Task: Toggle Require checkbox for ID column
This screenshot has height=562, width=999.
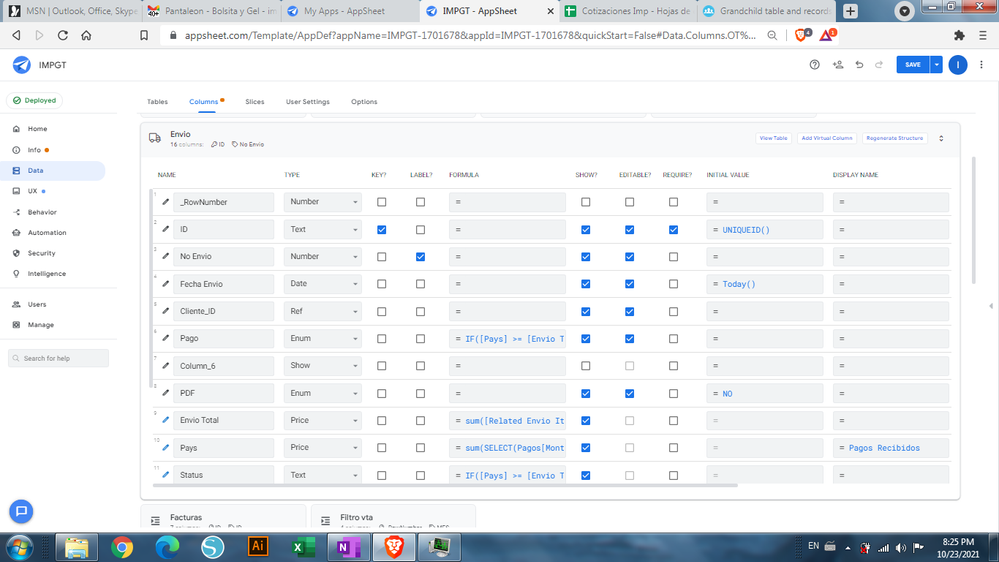Action: (x=673, y=229)
